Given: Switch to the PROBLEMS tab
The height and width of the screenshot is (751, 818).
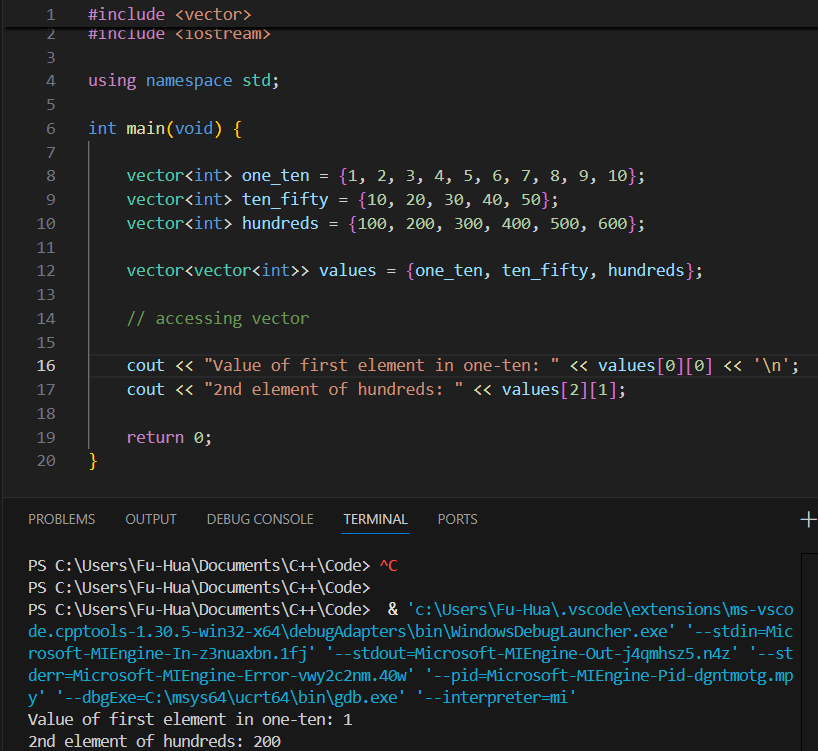Looking at the screenshot, I should (x=61, y=519).
